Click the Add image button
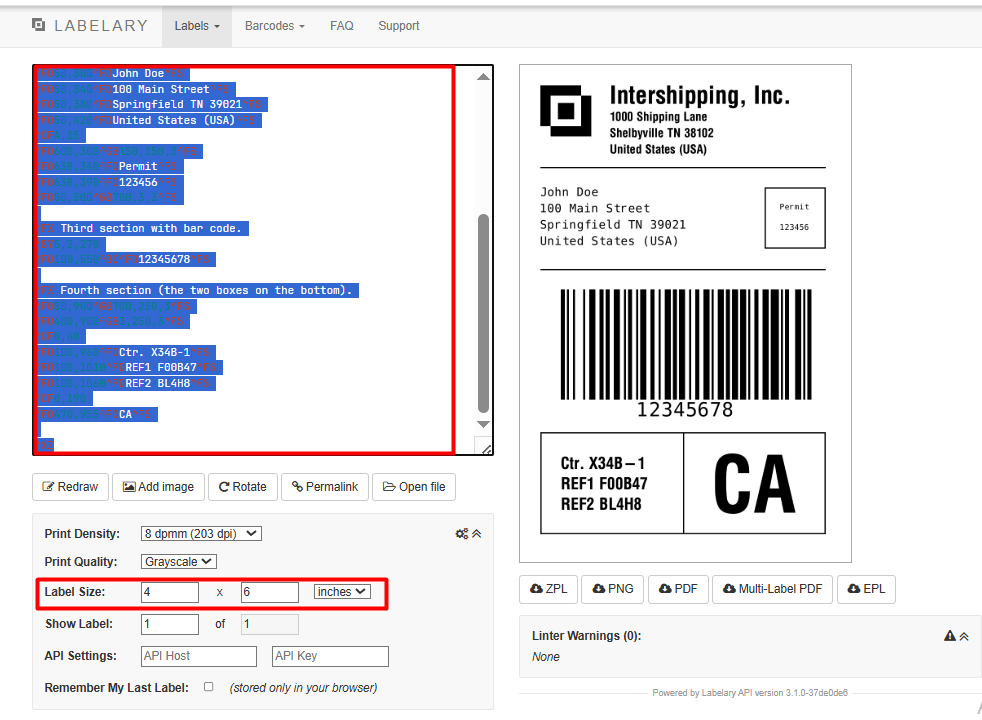 point(158,487)
